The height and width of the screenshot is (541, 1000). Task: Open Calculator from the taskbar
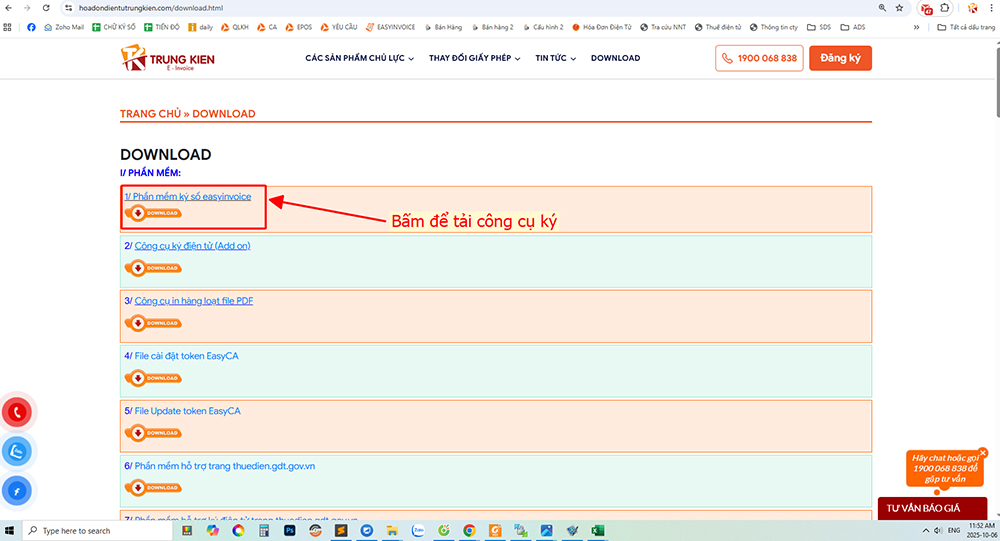point(264,530)
